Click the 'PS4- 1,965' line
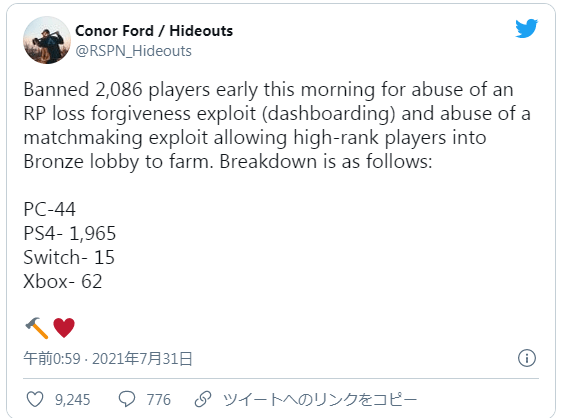The width and height of the screenshot is (582, 418). click(70, 234)
